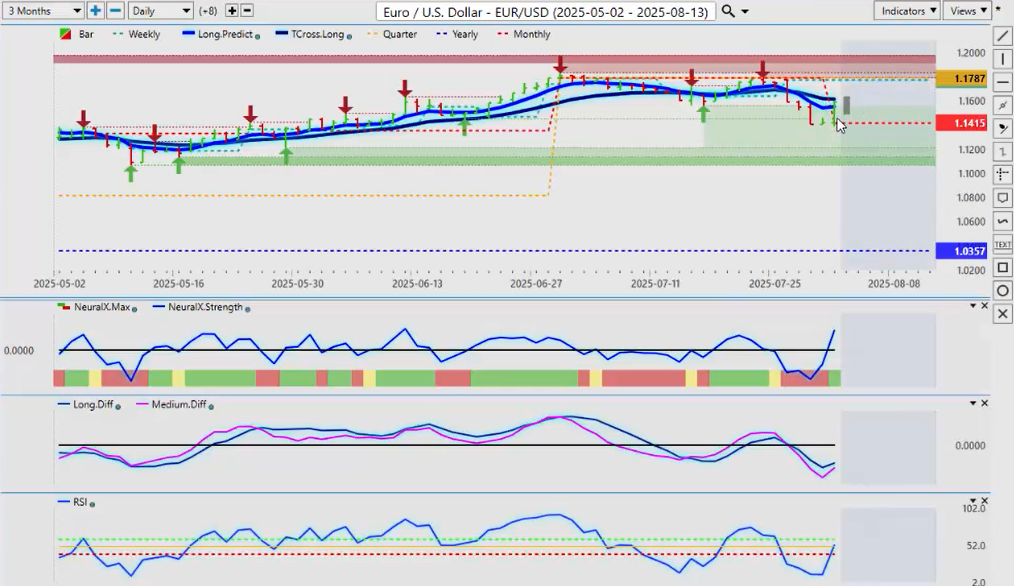This screenshot has height=586, width=1014.
Task: Select the TEXT annotation tool
Action: pyautogui.click(x=1003, y=244)
